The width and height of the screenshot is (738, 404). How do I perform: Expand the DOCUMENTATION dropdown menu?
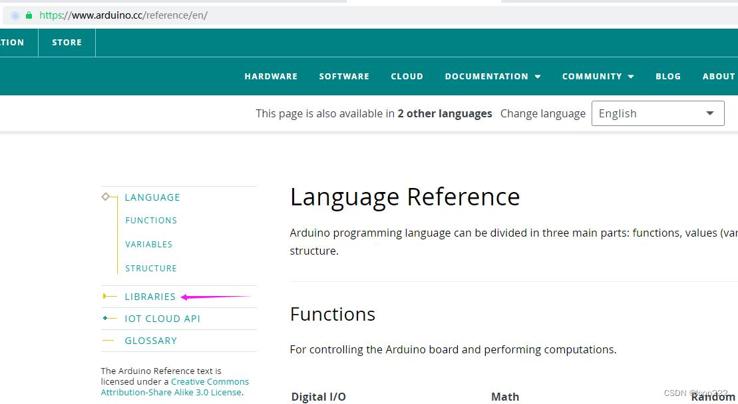[x=492, y=76]
